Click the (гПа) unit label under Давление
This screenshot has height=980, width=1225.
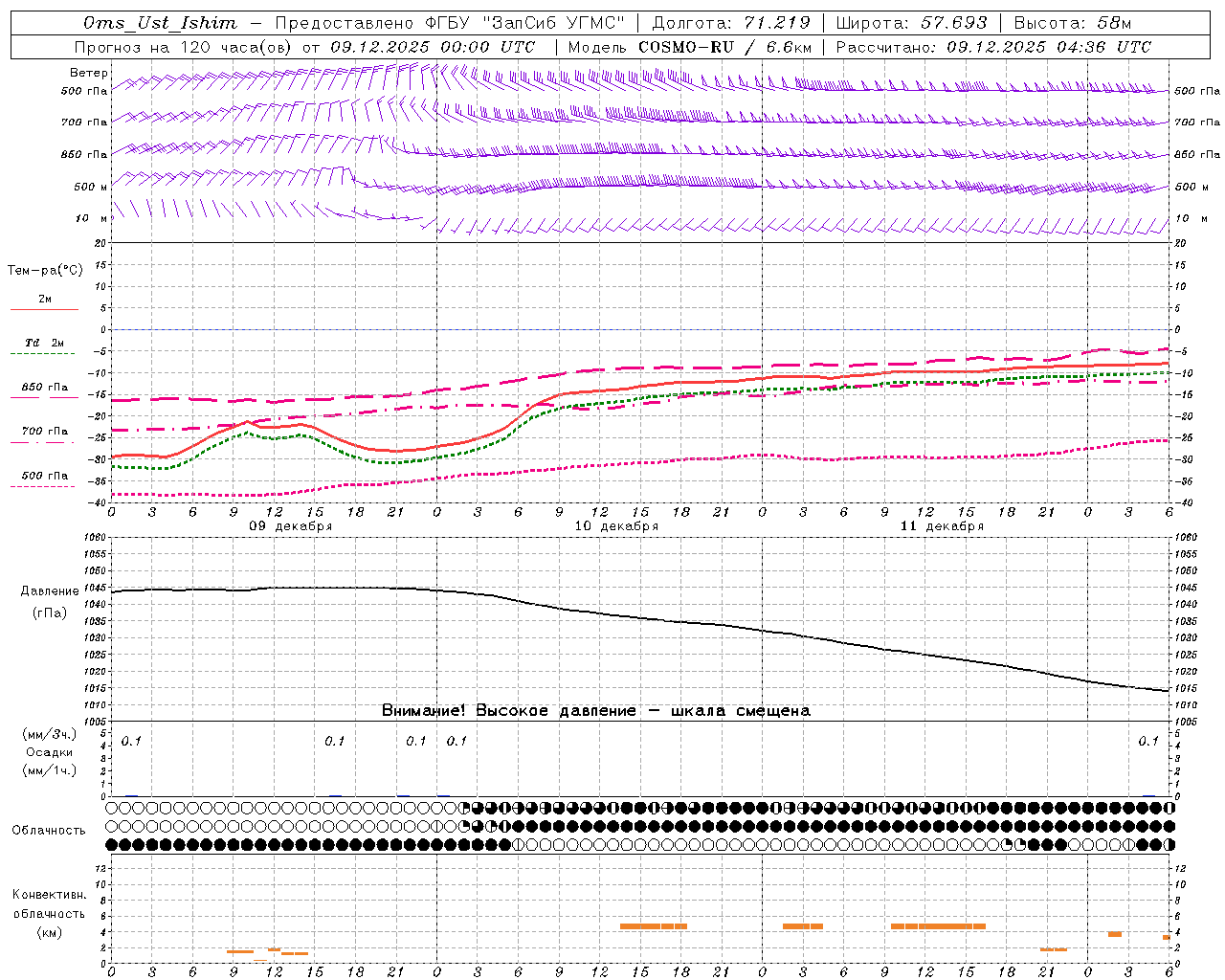(50, 613)
